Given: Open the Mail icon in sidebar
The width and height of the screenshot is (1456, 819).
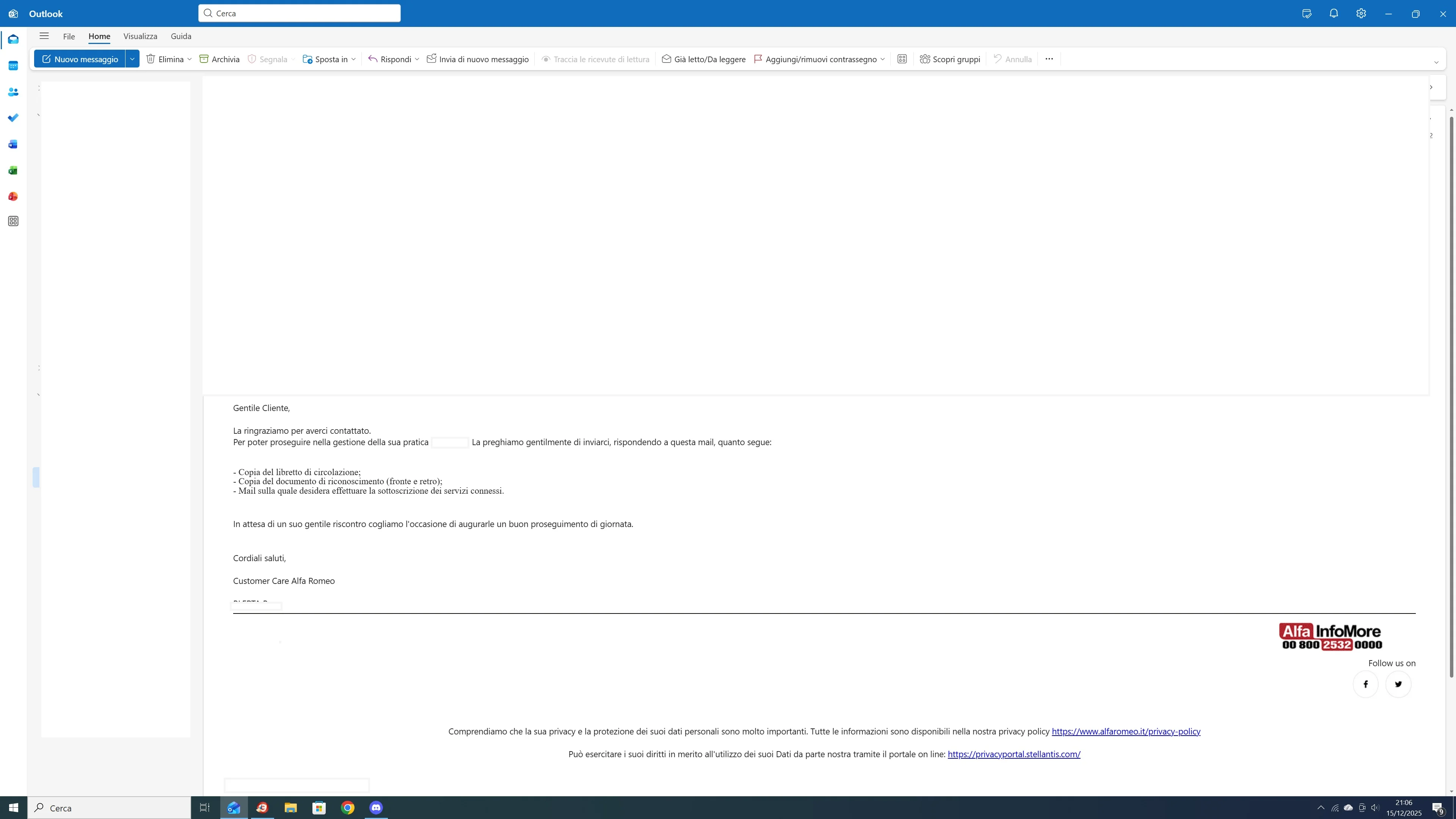Looking at the screenshot, I should click(x=13, y=39).
